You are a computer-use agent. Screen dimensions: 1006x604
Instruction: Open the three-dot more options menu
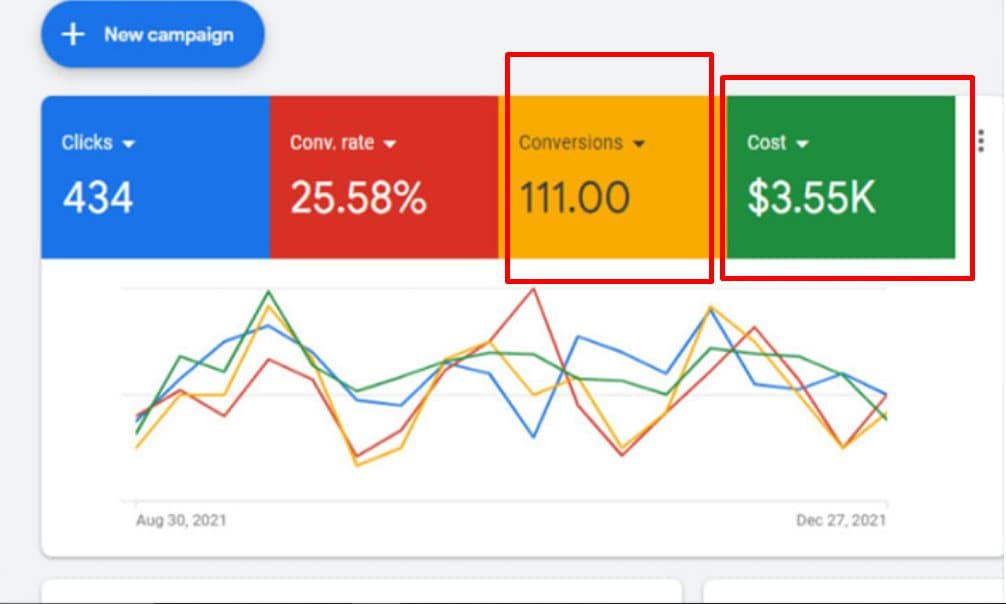click(981, 141)
